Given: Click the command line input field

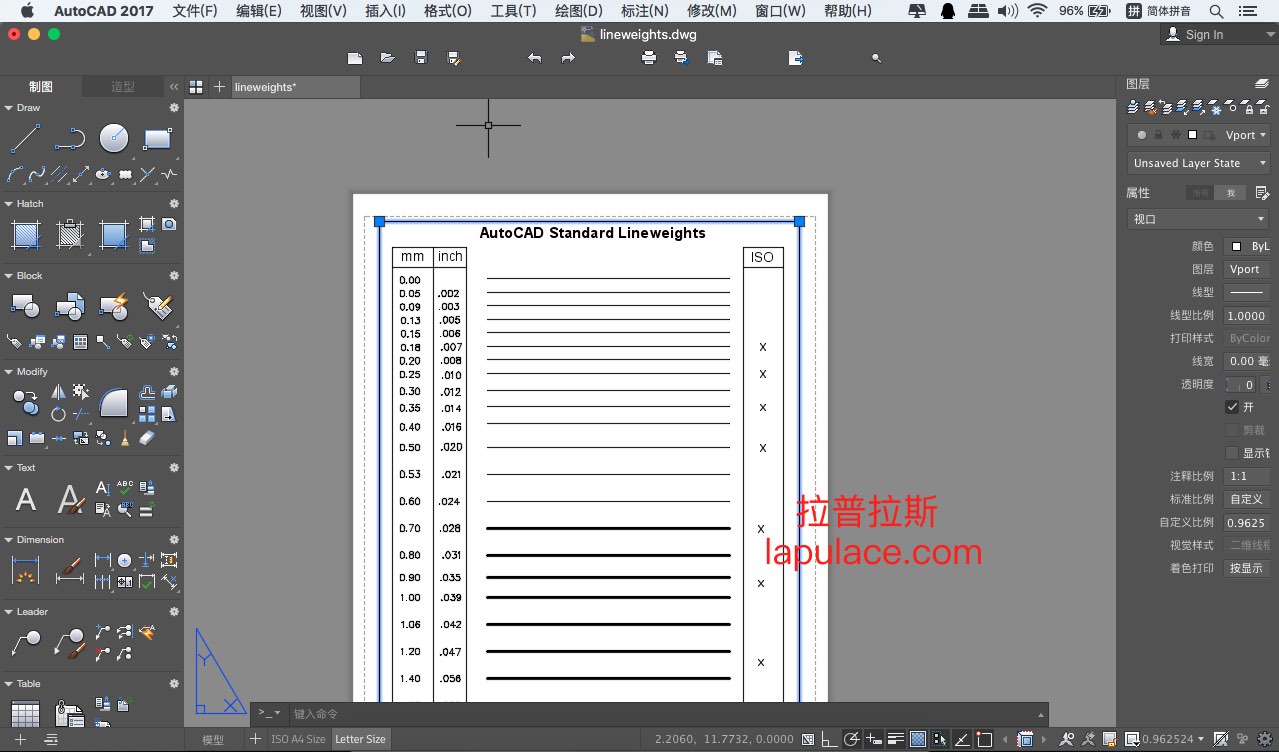Looking at the screenshot, I should click(660, 714).
